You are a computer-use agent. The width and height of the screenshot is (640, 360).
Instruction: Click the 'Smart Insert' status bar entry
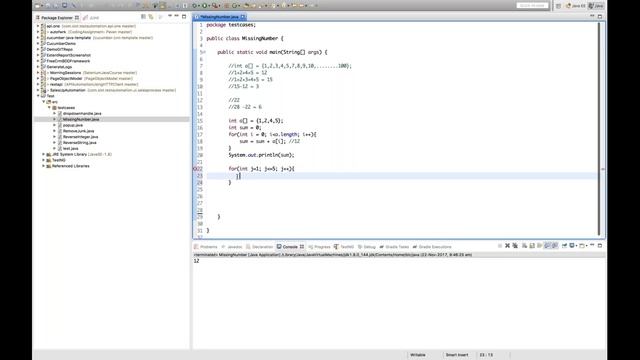[x=457, y=355]
